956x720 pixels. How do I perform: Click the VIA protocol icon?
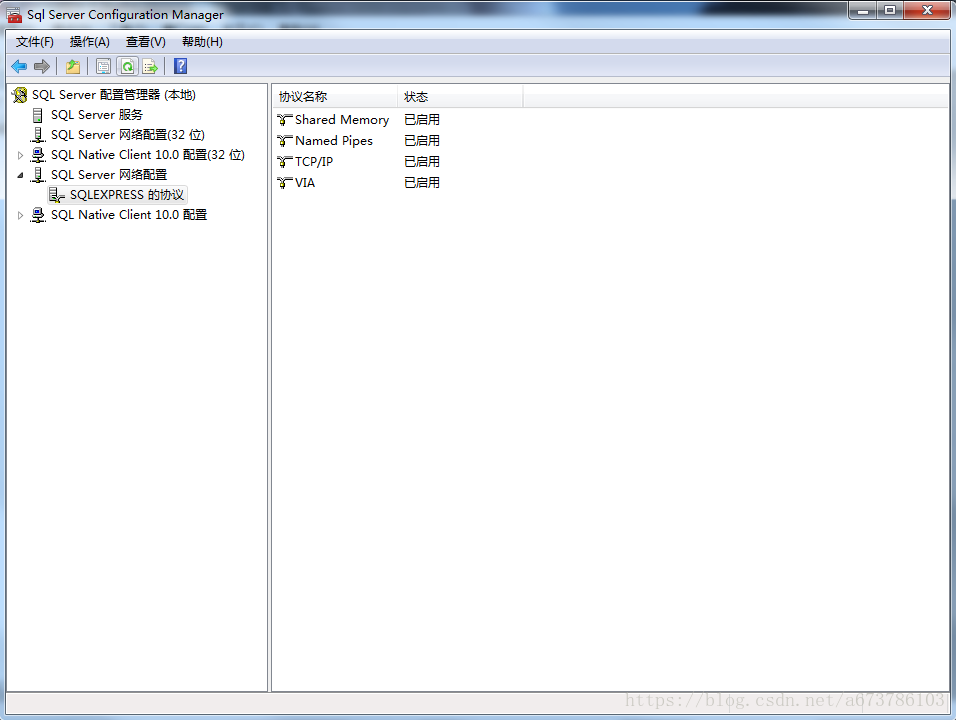(285, 182)
